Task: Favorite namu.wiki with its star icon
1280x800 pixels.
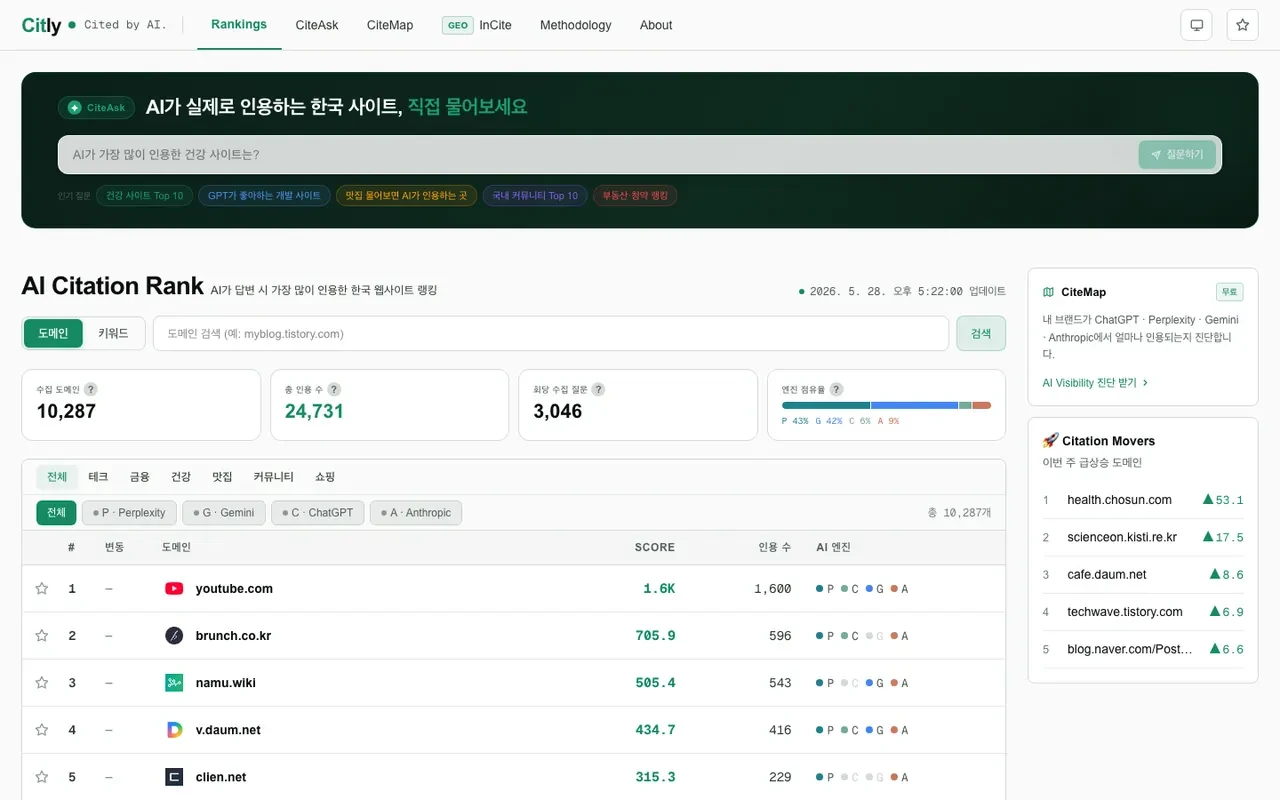Action: [42, 683]
